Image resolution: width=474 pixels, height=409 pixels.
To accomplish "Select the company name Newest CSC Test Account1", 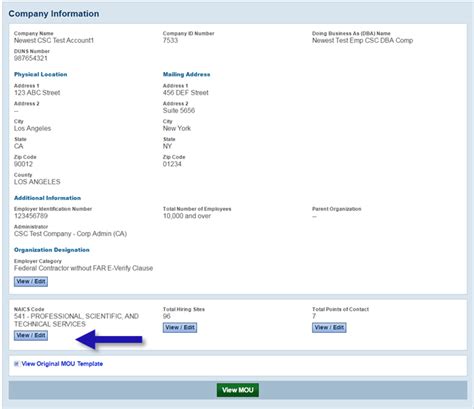I will [54, 40].
